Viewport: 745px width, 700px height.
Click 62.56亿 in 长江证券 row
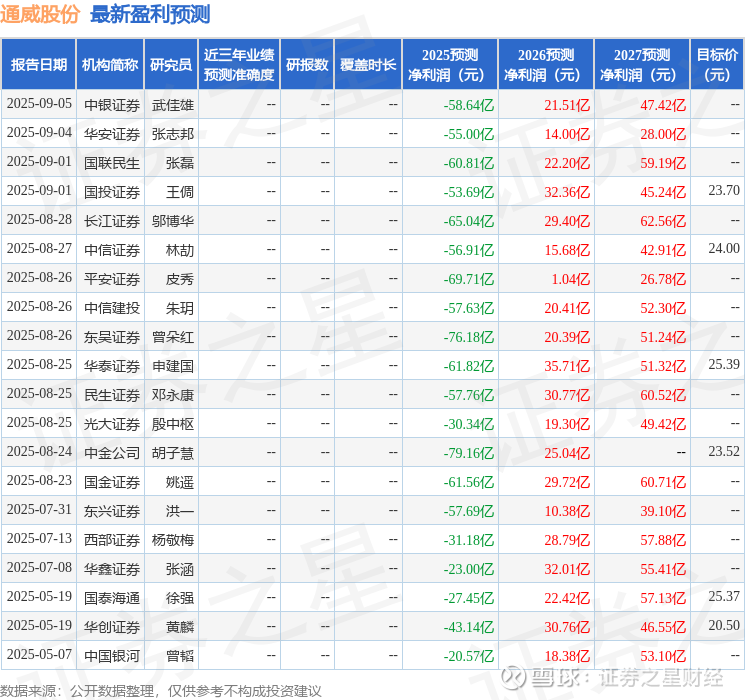[x=663, y=221]
